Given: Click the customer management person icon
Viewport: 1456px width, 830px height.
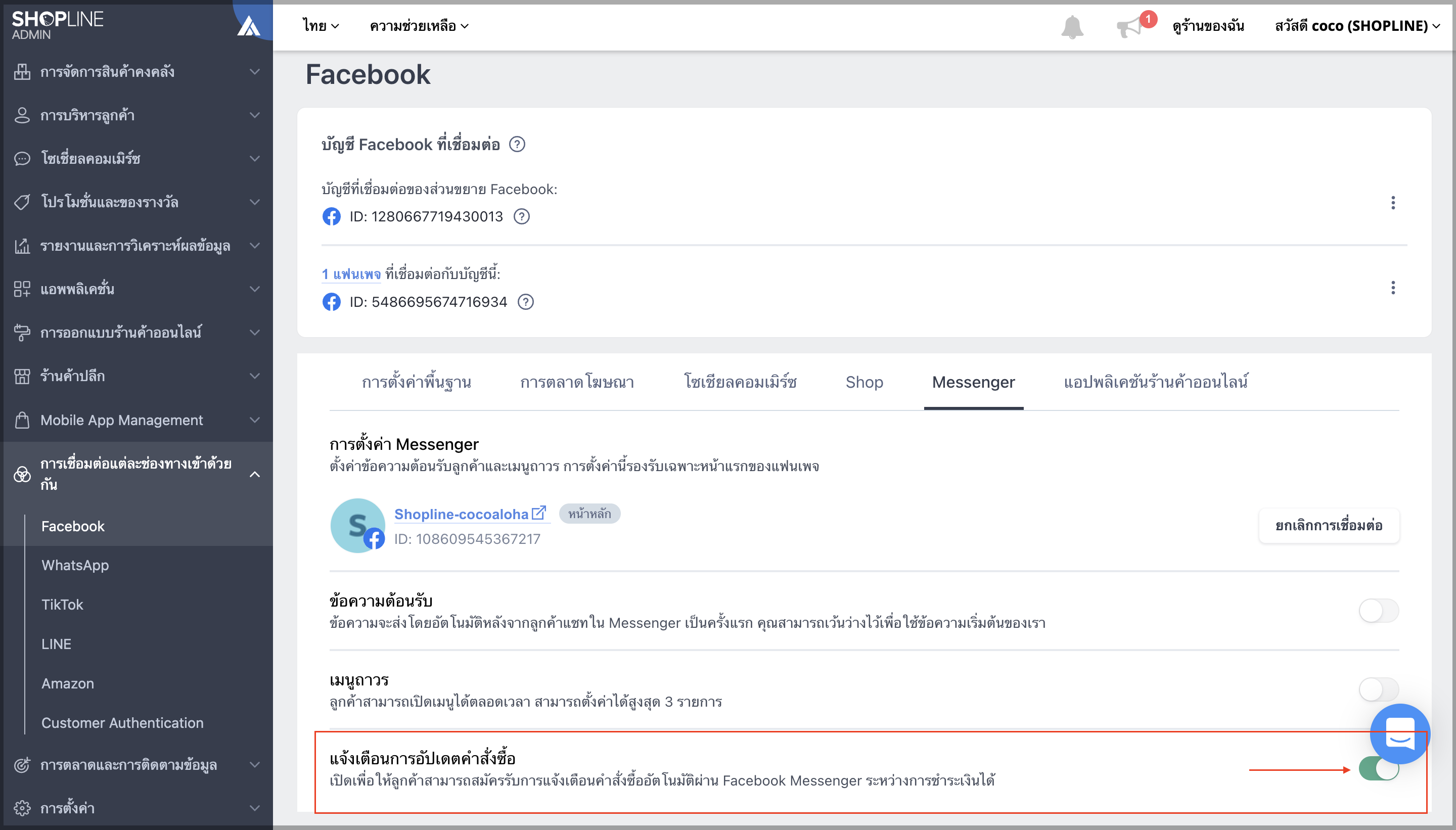Looking at the screenshot, I should pyautogui.click(x=22, y=115).
